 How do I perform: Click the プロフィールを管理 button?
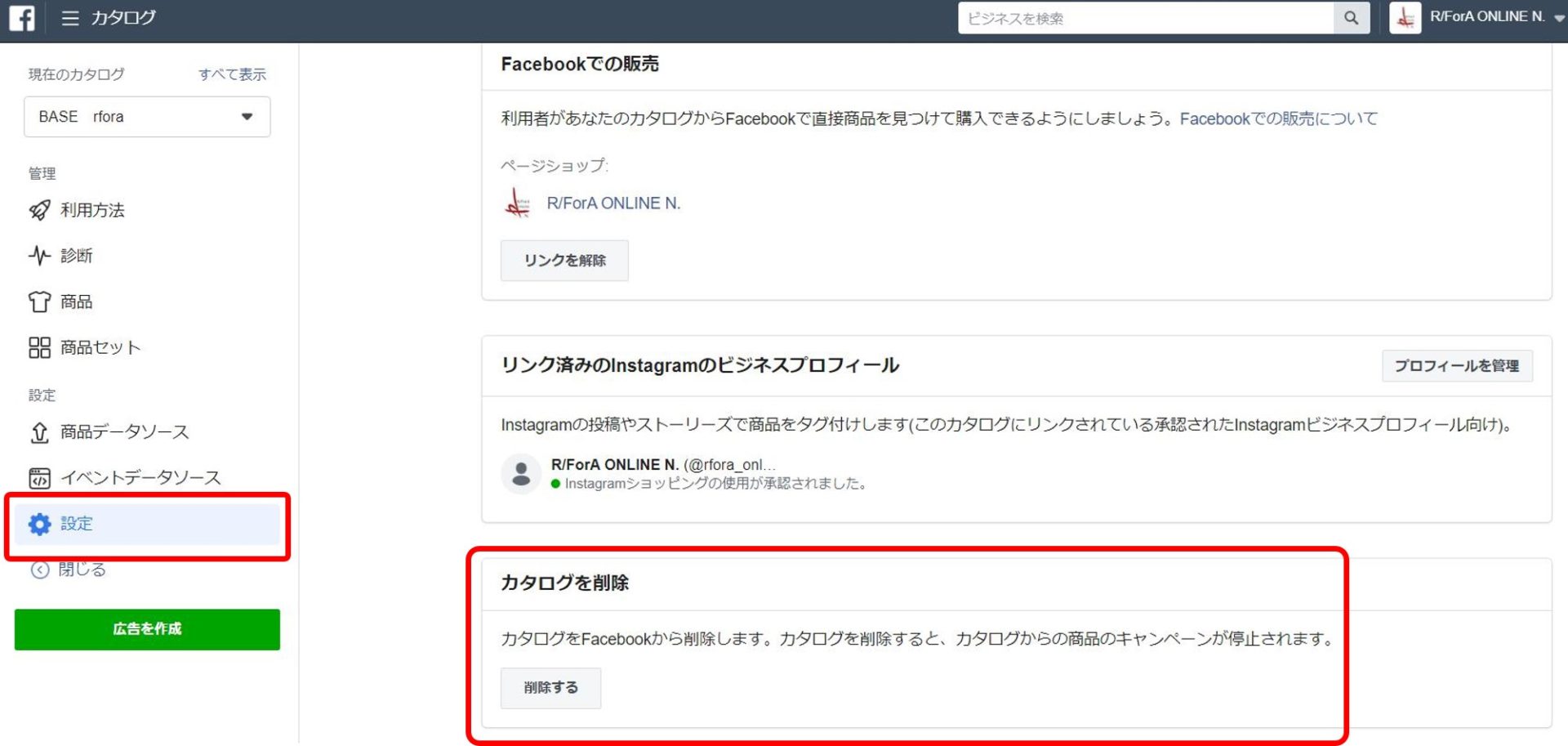click(x=1457, y=366)
